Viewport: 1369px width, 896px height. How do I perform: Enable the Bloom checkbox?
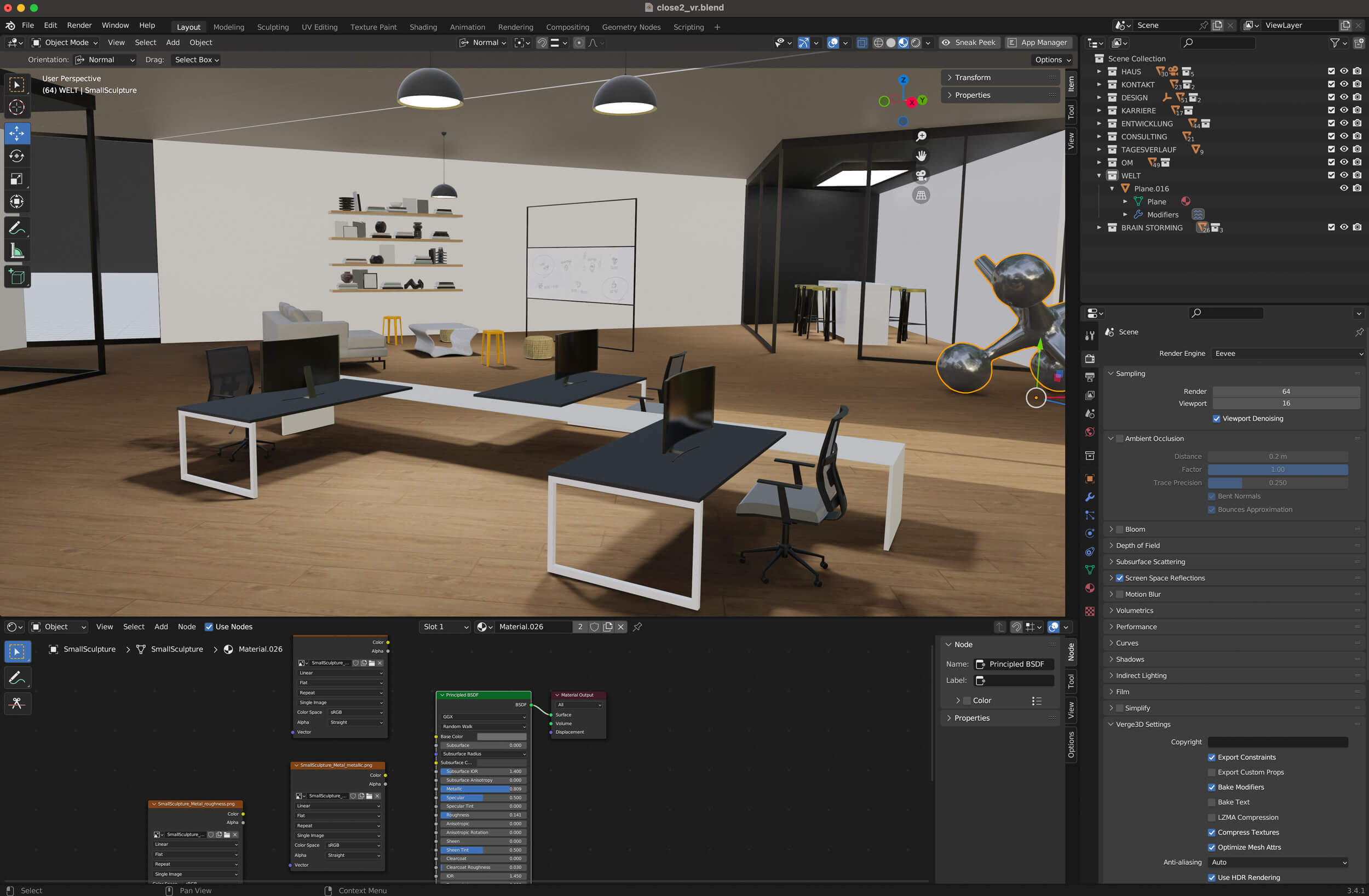pyautogui.click(x=1119, y=530)
